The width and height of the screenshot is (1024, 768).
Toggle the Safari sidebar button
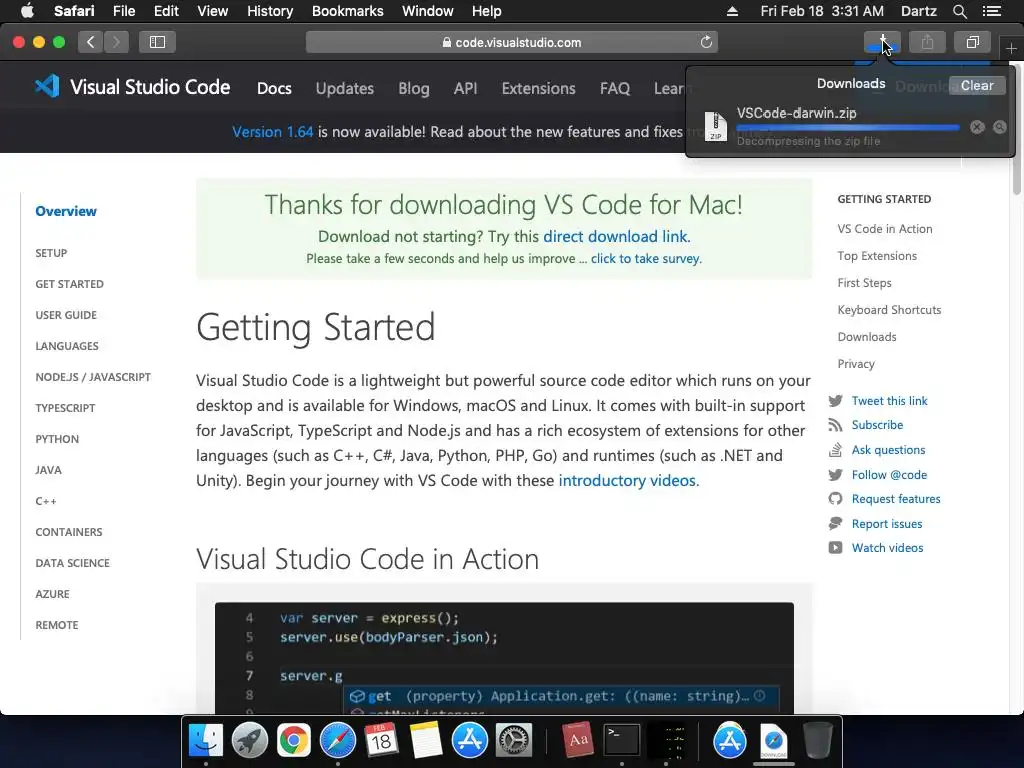pyautogui.click(x=157, y=42)
